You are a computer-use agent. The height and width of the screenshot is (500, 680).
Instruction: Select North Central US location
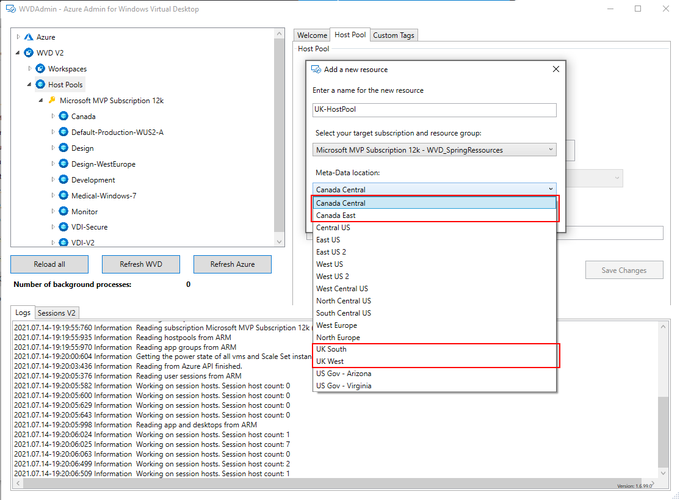435,301
